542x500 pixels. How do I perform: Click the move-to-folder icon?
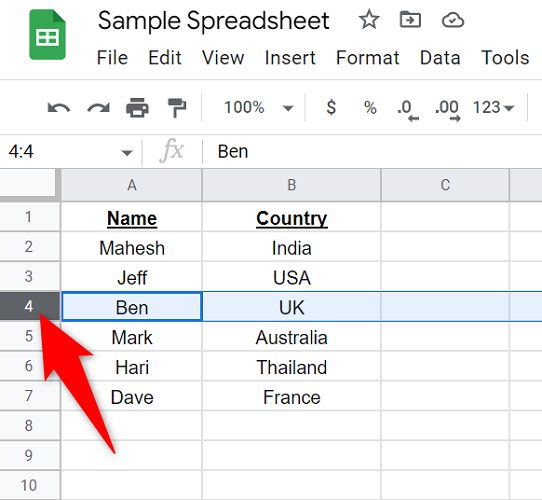point(410,19)
